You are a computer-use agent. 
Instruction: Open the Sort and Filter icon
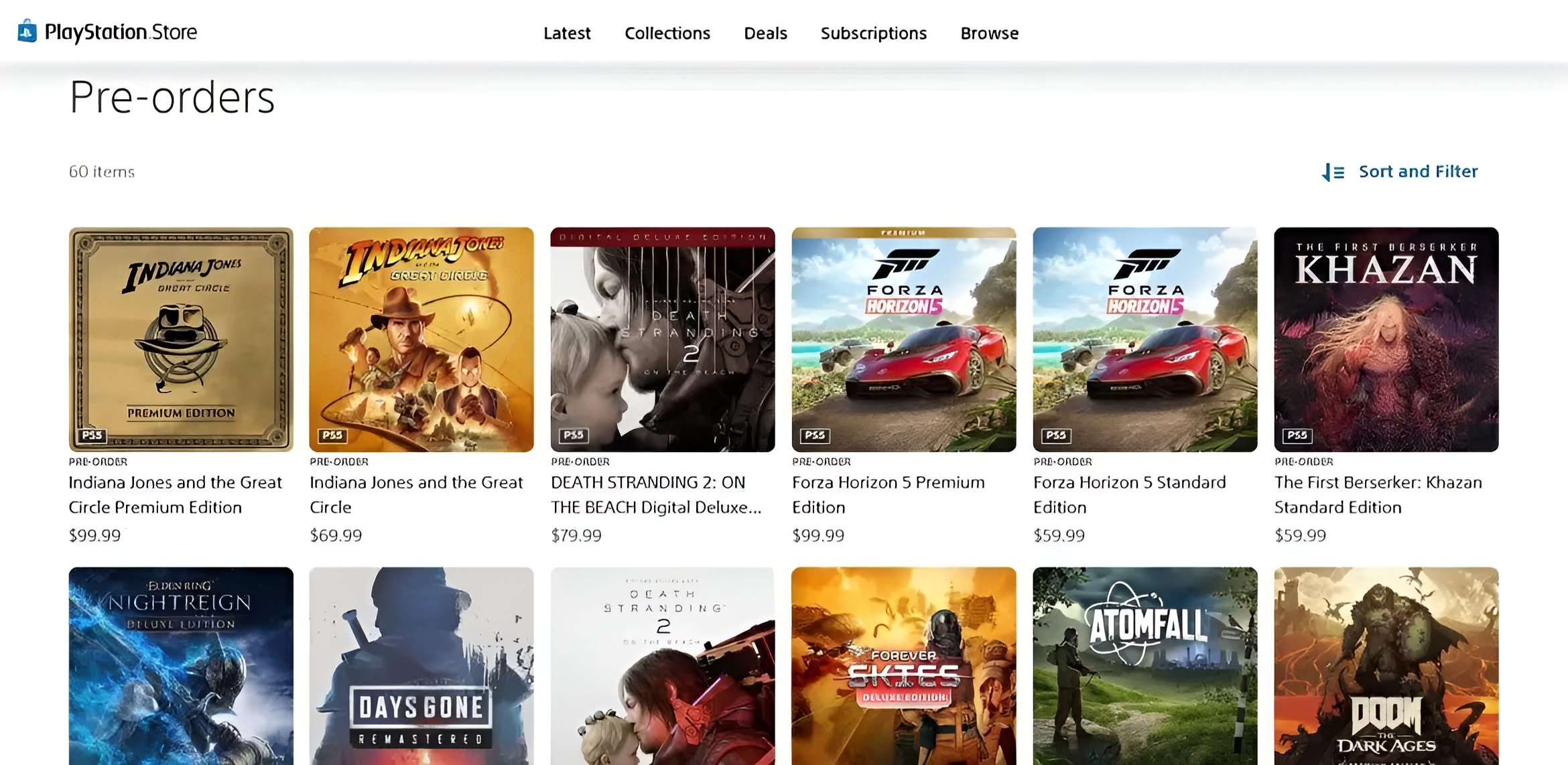point(1333,172)
